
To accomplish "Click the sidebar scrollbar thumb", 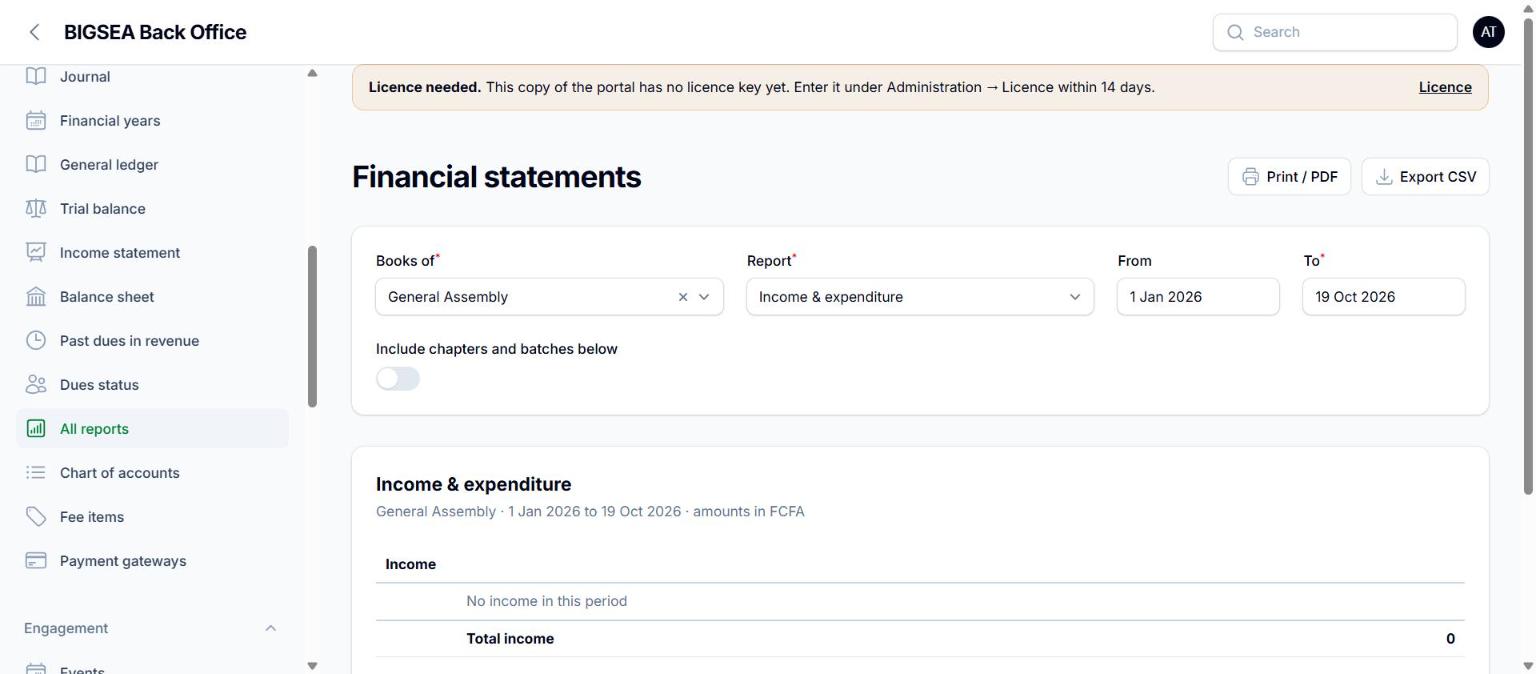I will (x=312, y=326).
